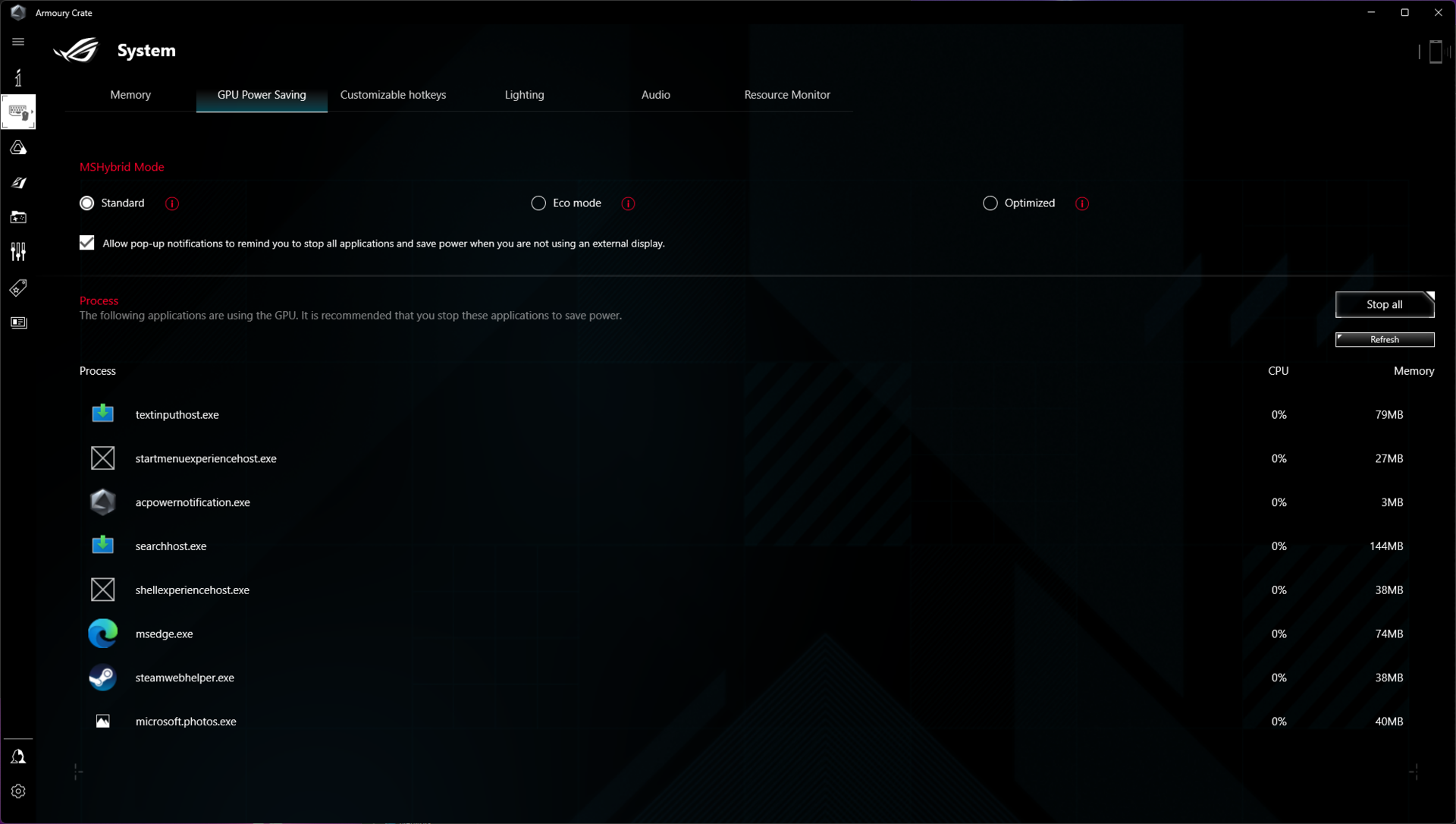Image resolution: width=1456 pixels, height=824 pixels.
Task: Select the Standard MSHybrid mode
Action: (x=87, y=203)
